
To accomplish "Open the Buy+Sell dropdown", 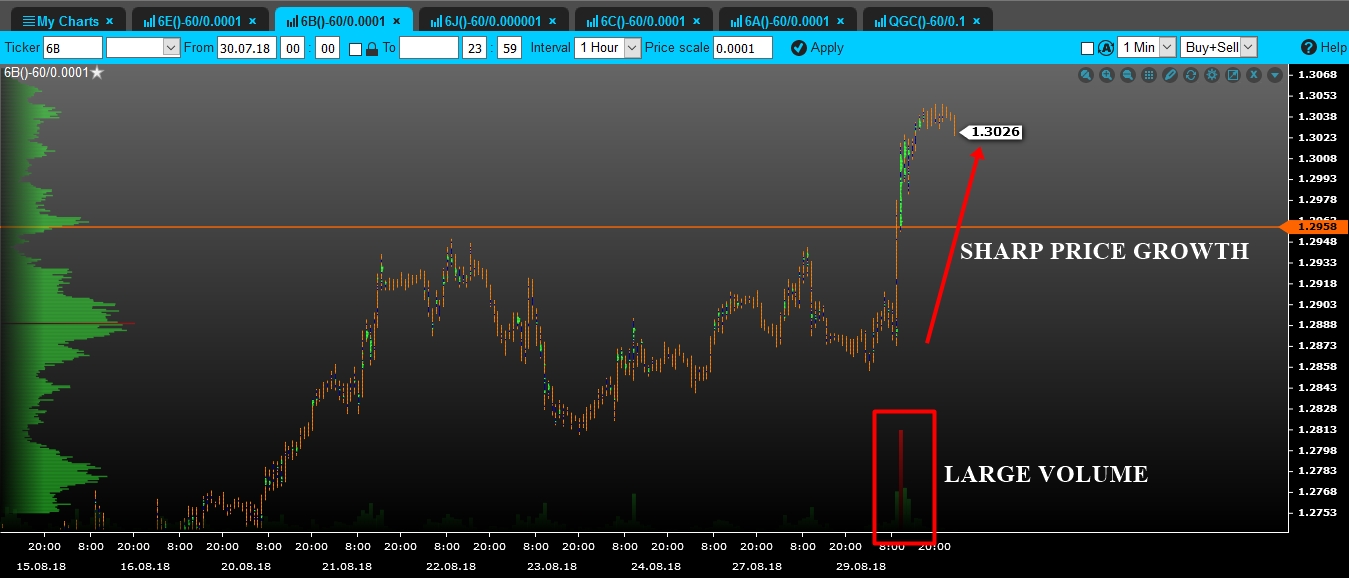I will point(1219,47).
